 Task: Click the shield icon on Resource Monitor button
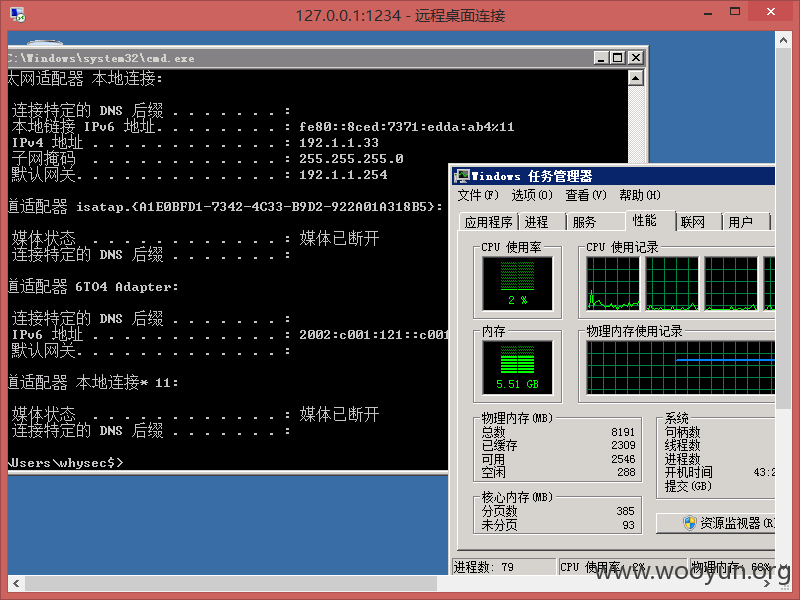(x=690, y=522)
